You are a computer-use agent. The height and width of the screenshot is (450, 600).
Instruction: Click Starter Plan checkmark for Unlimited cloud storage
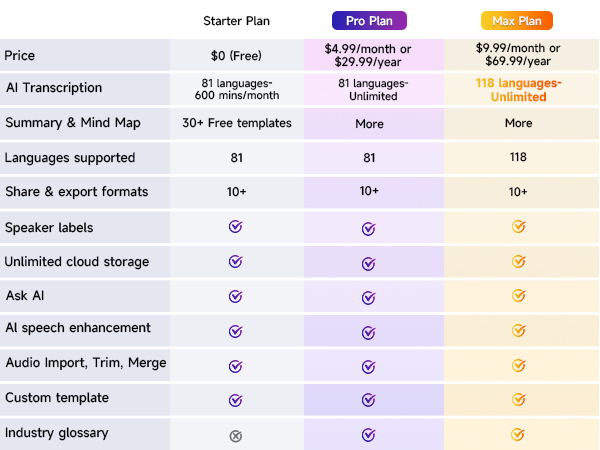[236, 262]
